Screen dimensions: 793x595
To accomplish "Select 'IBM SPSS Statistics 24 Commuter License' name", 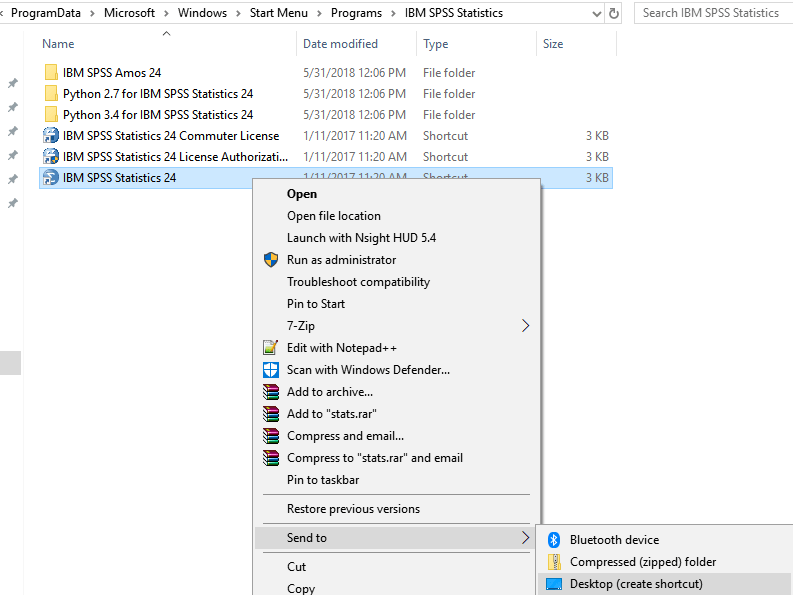I will pyautogui.click(x=171, y=136).
